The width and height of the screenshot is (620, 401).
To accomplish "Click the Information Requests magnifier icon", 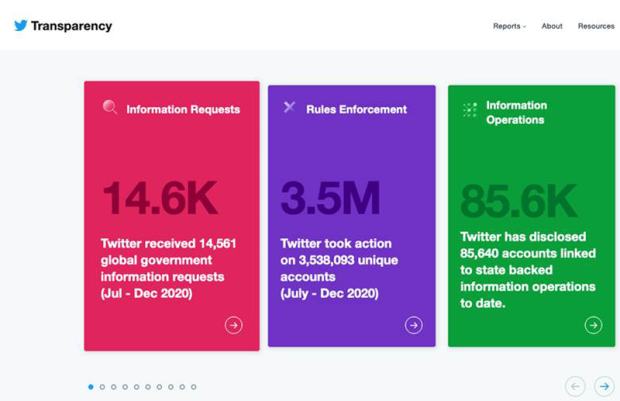I will 110,108.
